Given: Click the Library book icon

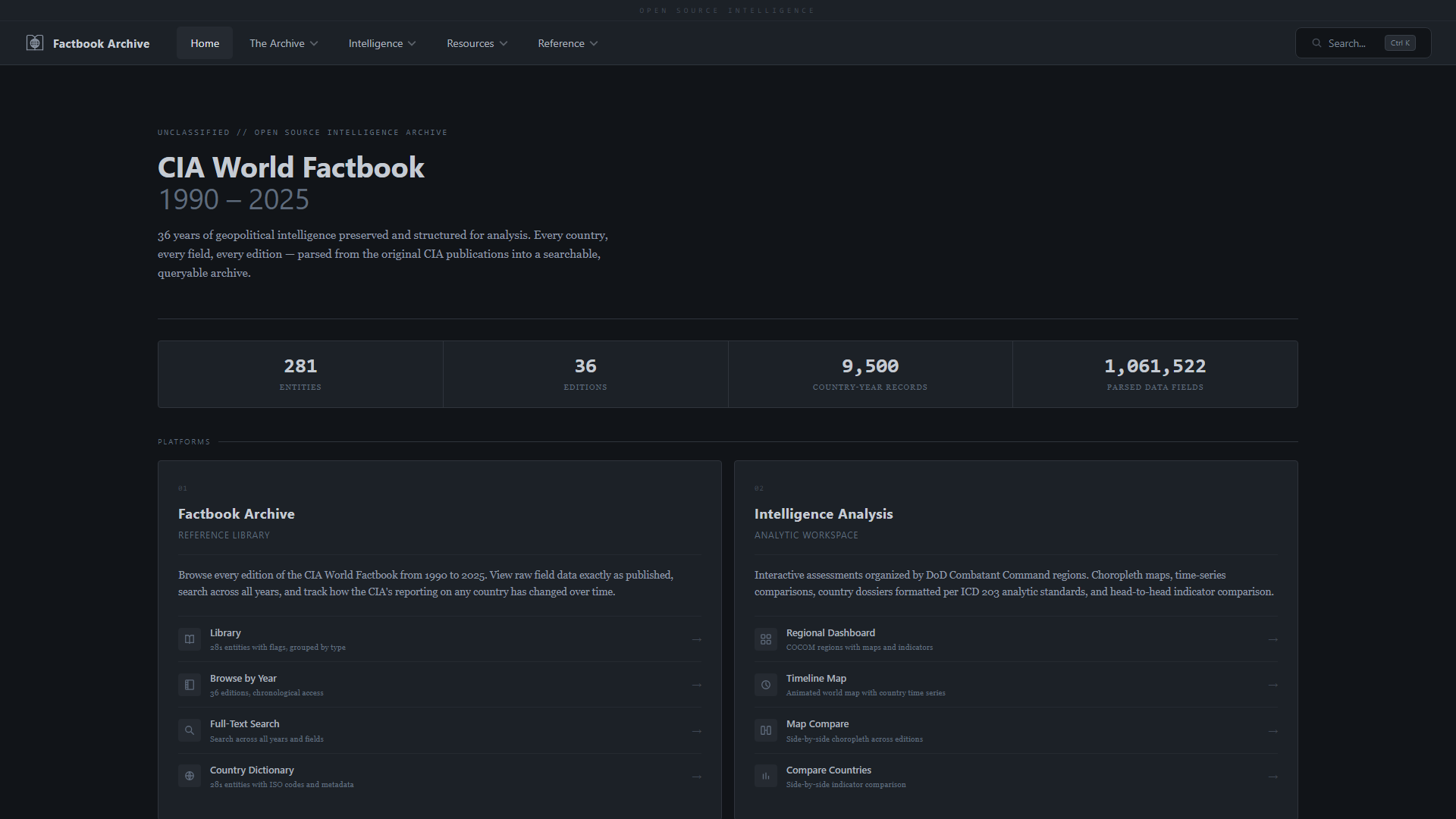Looking at the screenshot, I should tap(190, 639).
